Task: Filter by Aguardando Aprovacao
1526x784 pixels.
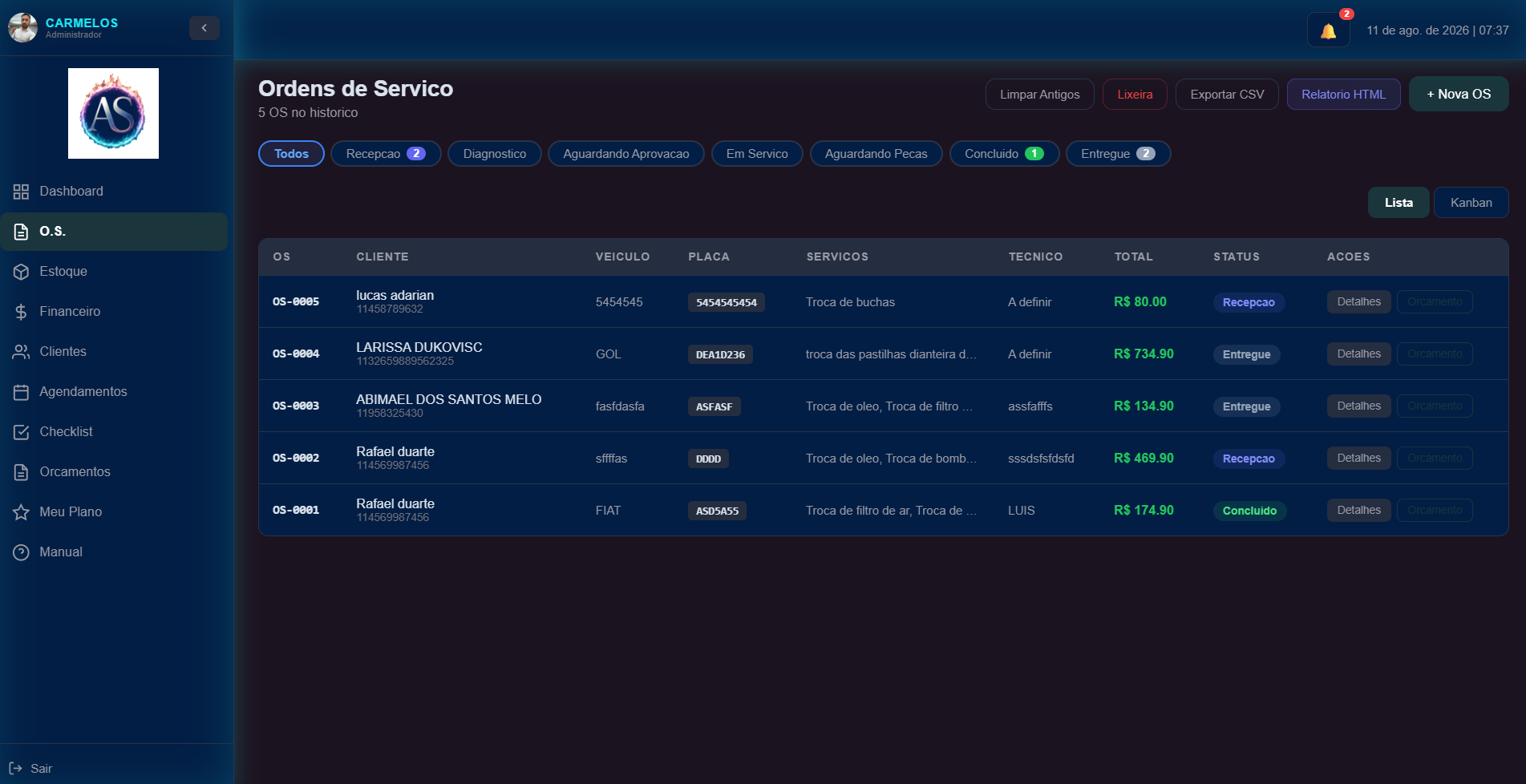Action: point(626,154)
